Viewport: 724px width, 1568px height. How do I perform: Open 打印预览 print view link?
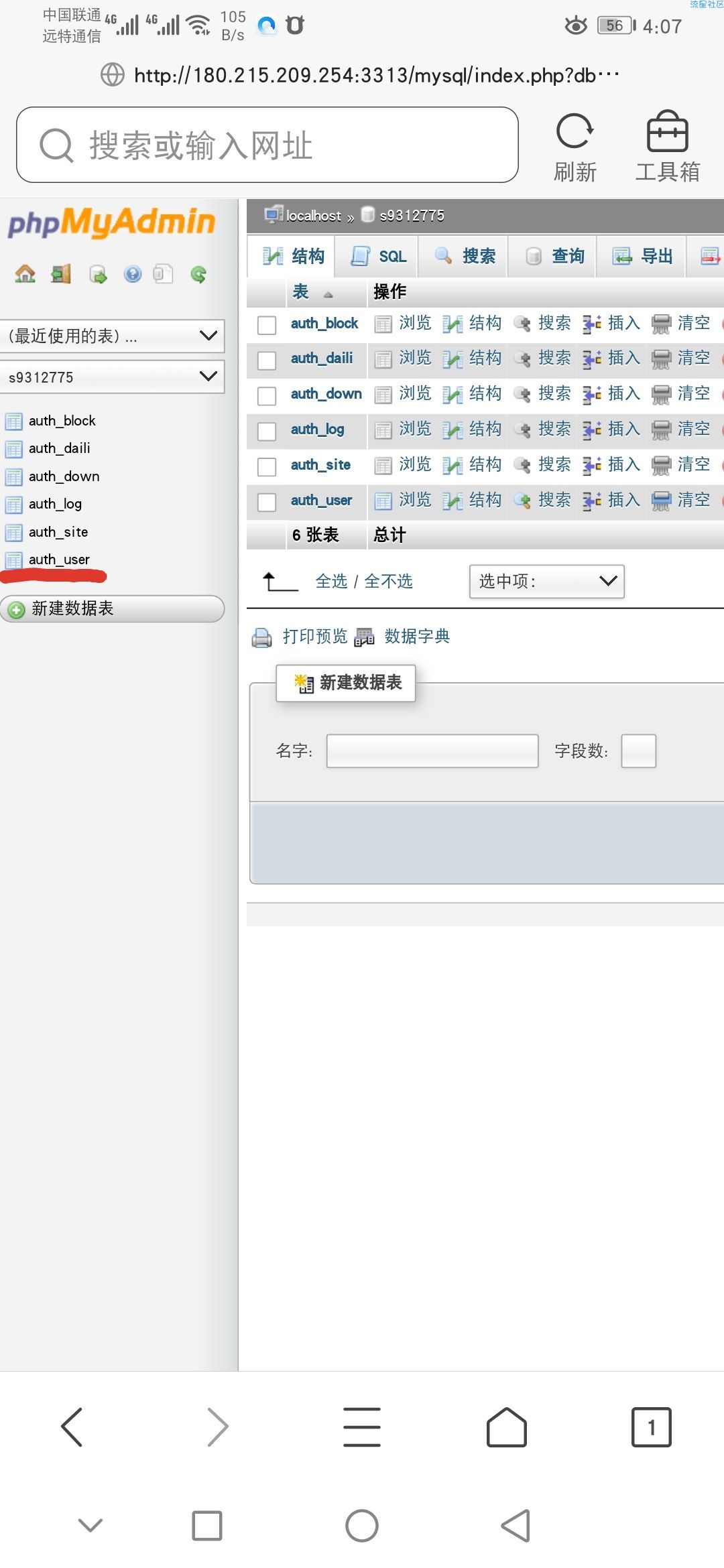(x=315, y=636)
